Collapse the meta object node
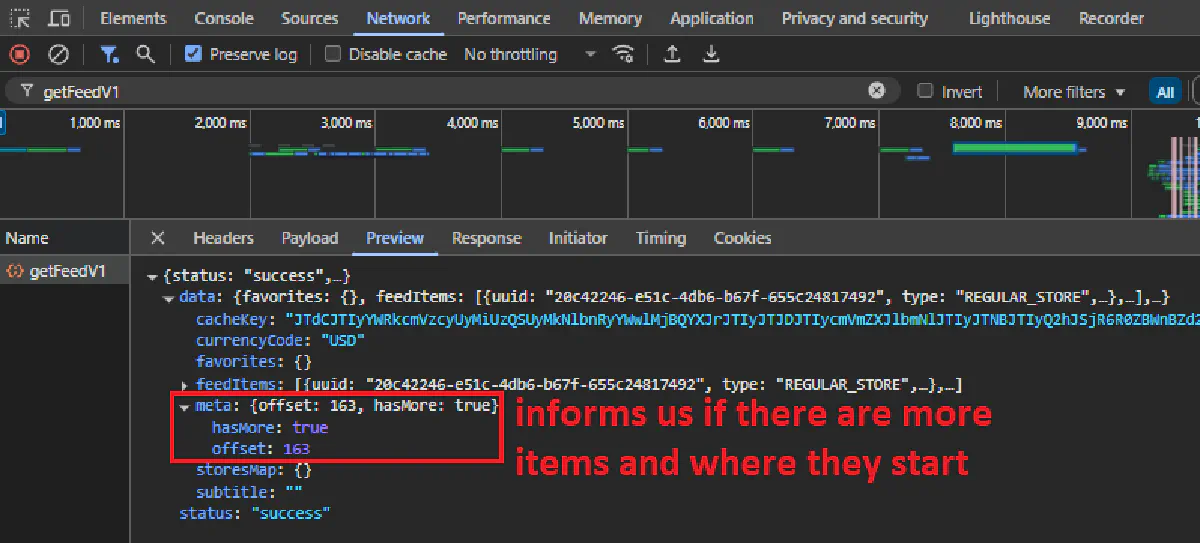Viewport: 1200px width, 543px height. (185, 406)
